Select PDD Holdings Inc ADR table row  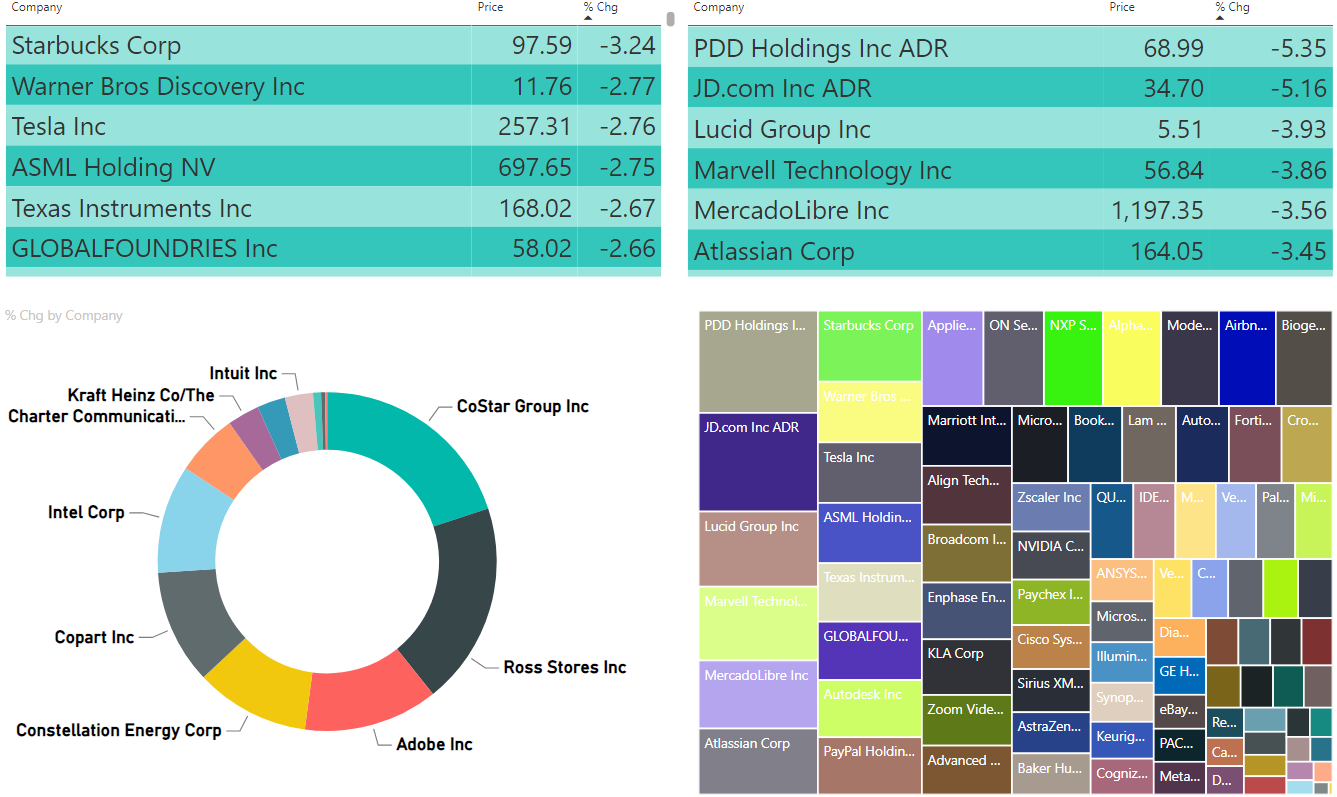click(1010, 48)
